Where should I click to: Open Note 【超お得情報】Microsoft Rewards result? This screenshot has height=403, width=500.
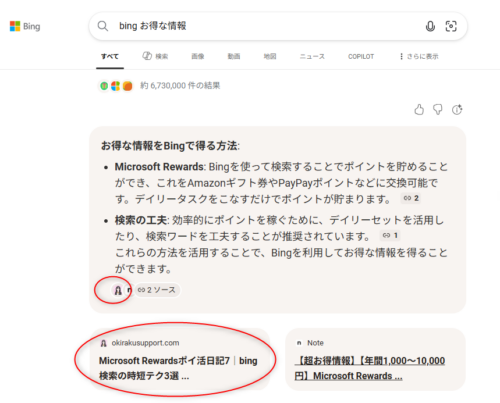pos(375,359)
